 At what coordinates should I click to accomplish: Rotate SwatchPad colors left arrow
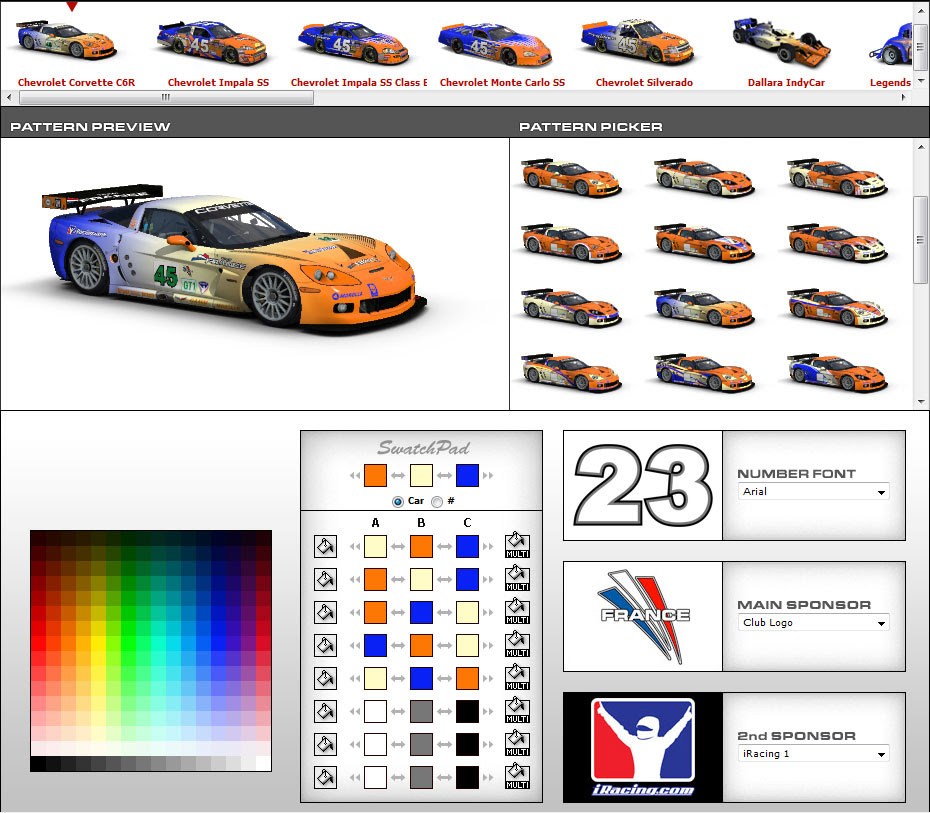point(355,476)
